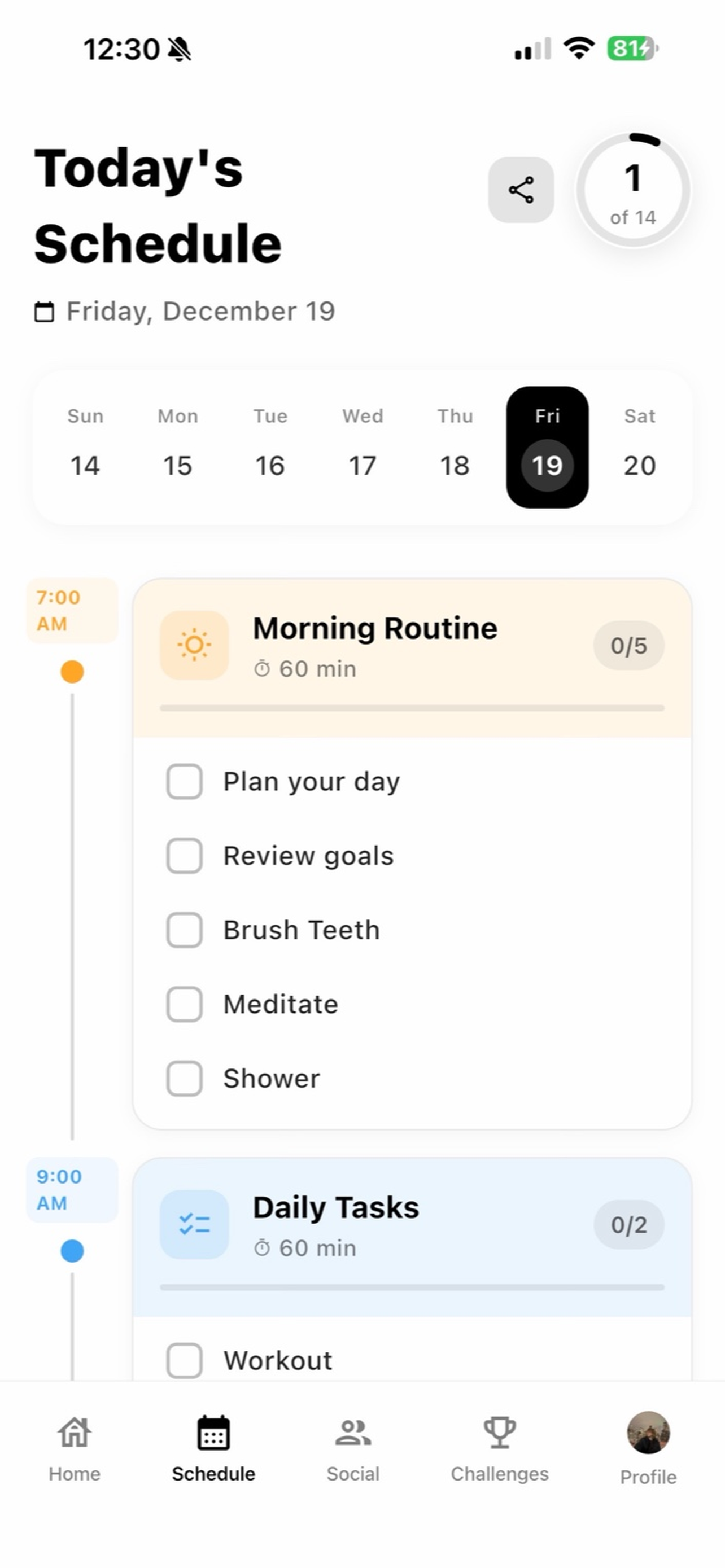The height and width of the screenshot is (1568, 725).
Task: Open the Profile avatar picture
Action: 648,1433
